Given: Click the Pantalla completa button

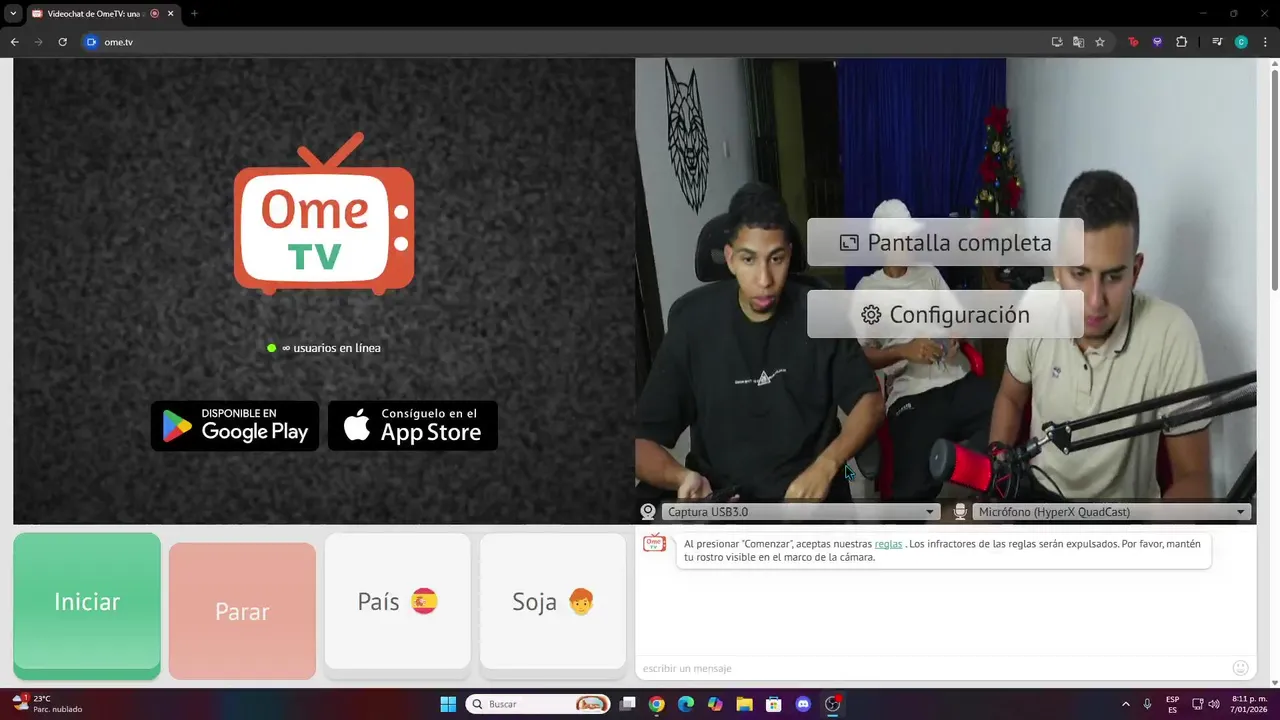Looking at the screenshot, I should point(945,242).
